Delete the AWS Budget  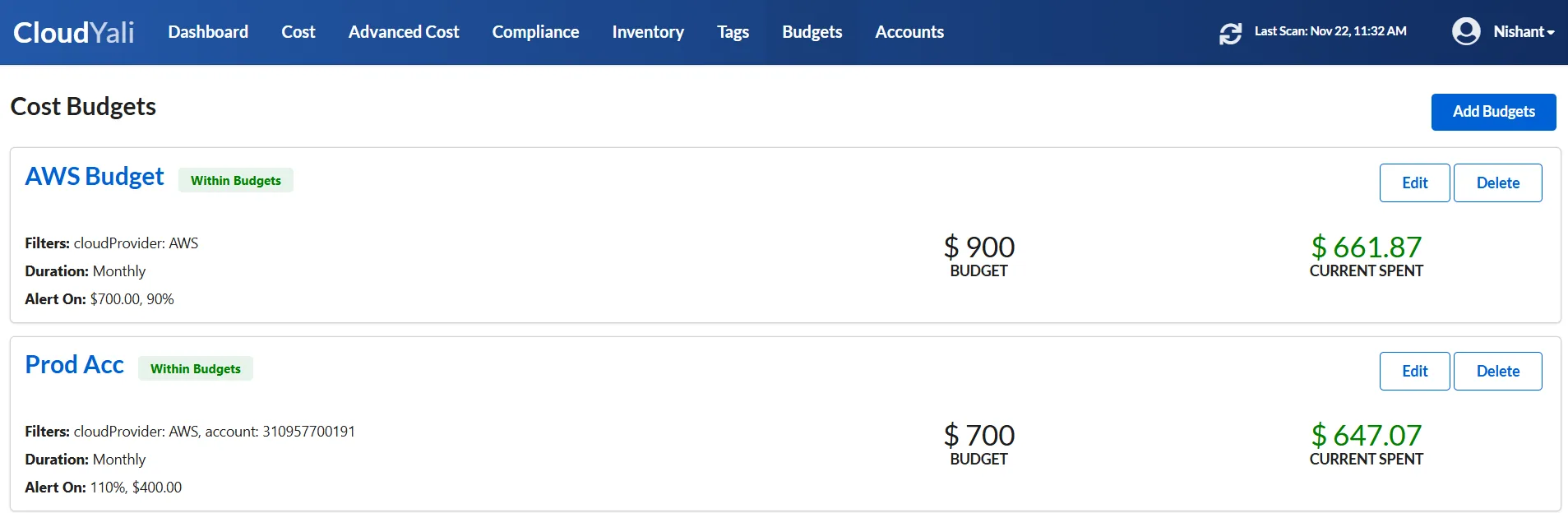point(1497,183)
